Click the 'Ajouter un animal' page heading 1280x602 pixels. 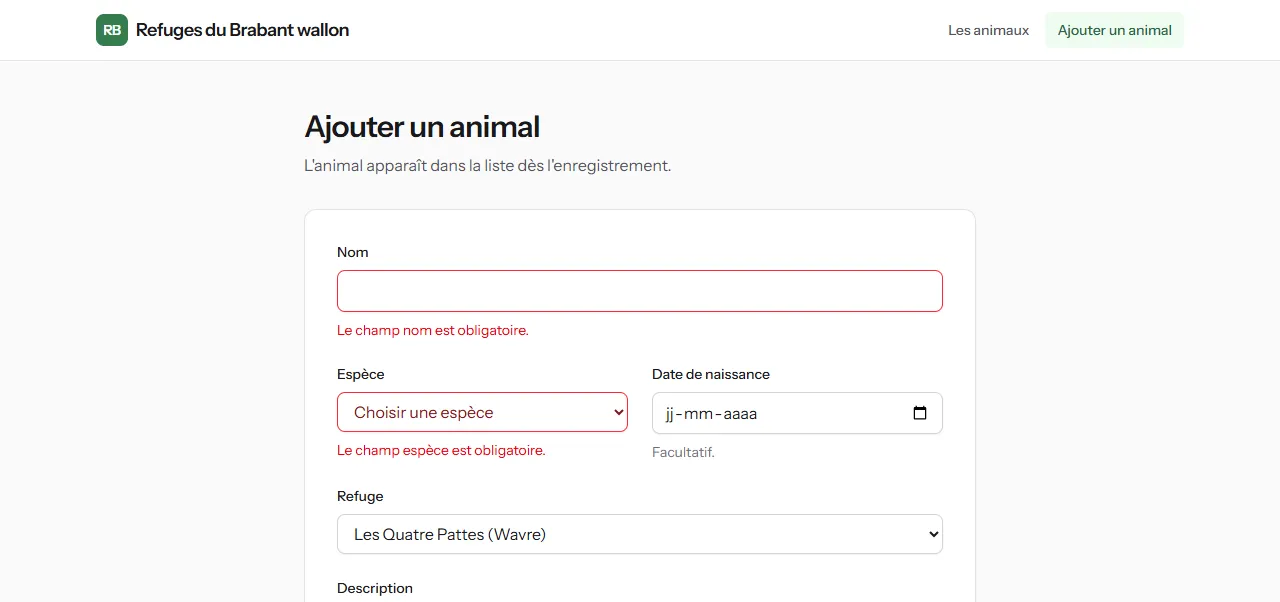pyautogui.click(x=422, y=127)
